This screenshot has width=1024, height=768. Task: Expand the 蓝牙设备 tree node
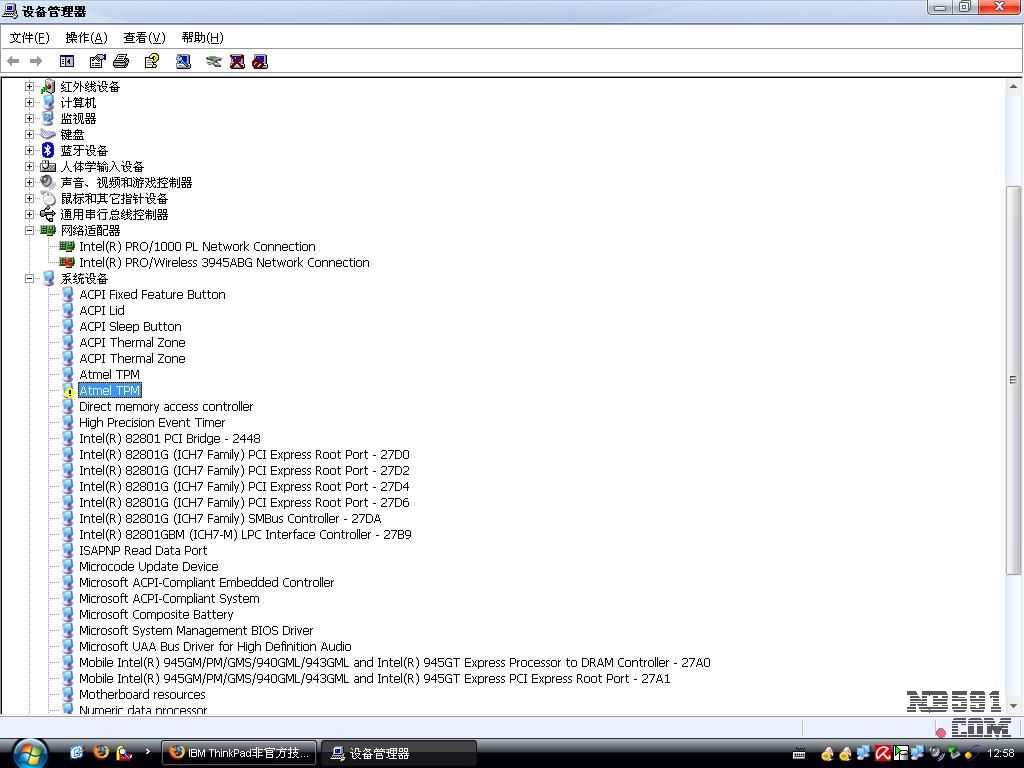[x=30, y=151]
